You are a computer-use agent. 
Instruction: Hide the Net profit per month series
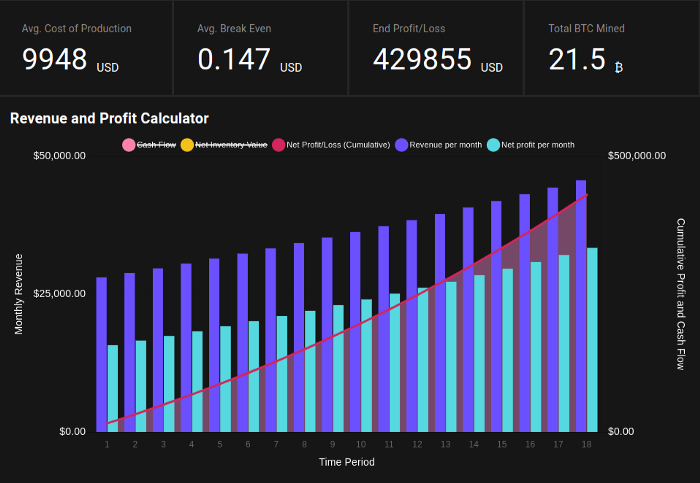(531, 145)
